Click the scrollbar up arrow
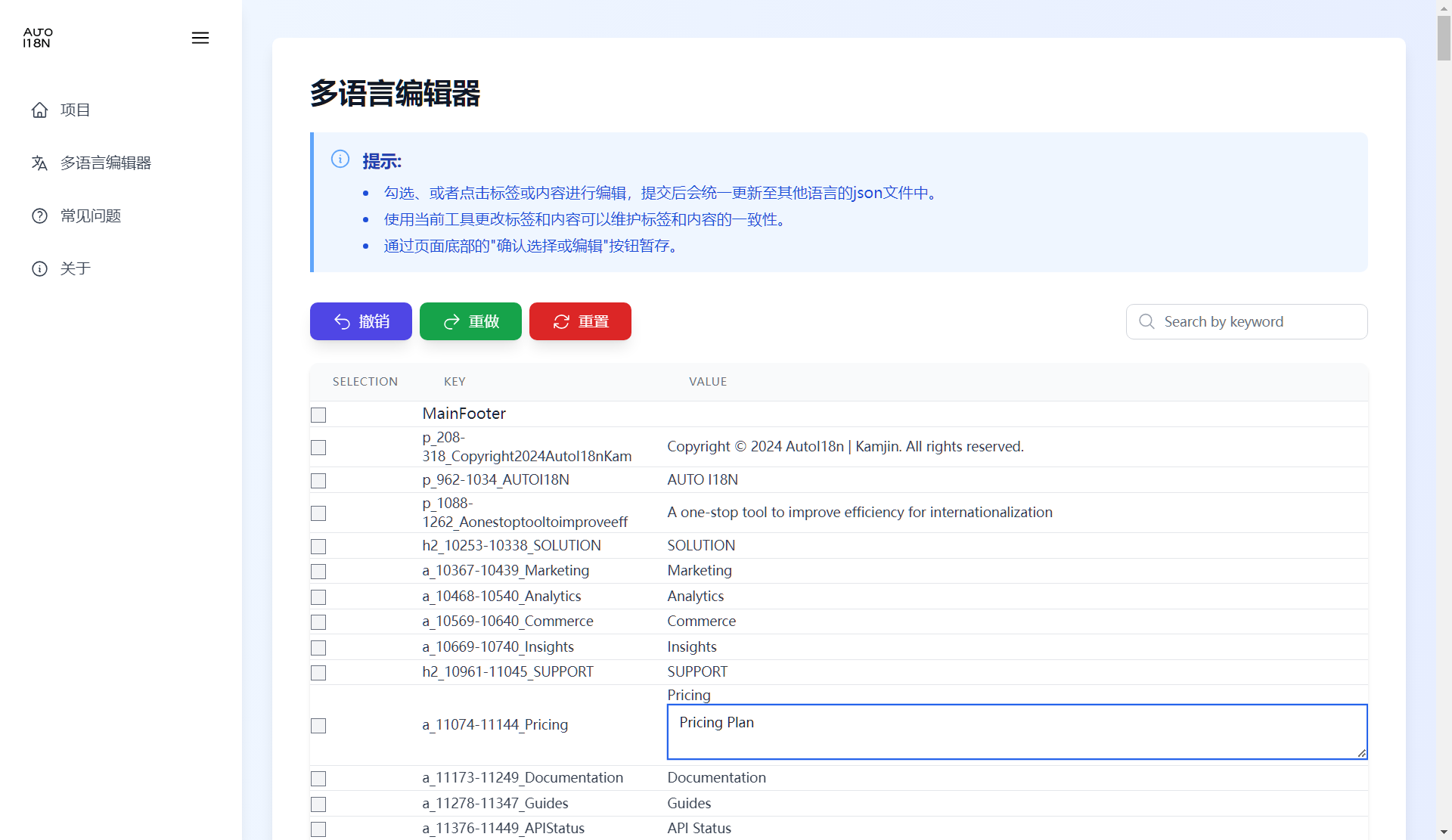The height and width of the screenshot is (840, 1452). pyautogui.click(x=1444, y=7)
